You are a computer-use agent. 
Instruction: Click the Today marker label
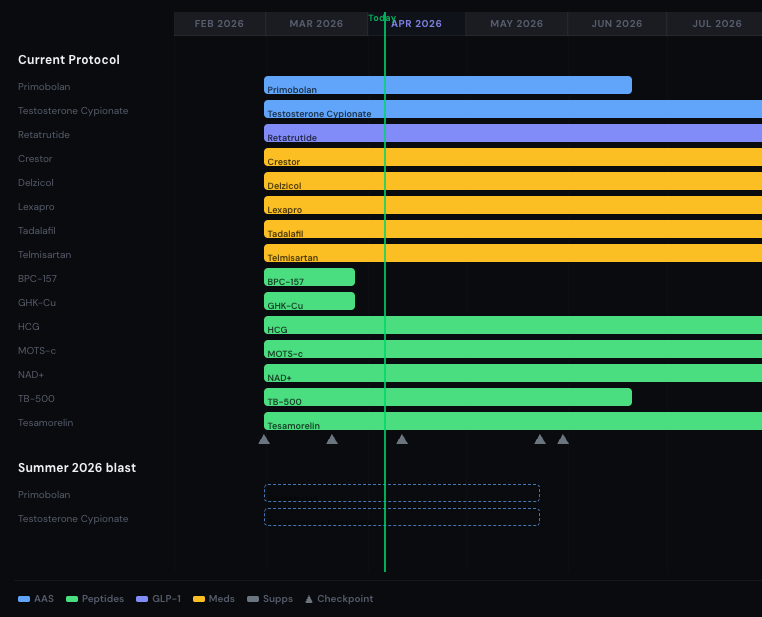(382, 18)
